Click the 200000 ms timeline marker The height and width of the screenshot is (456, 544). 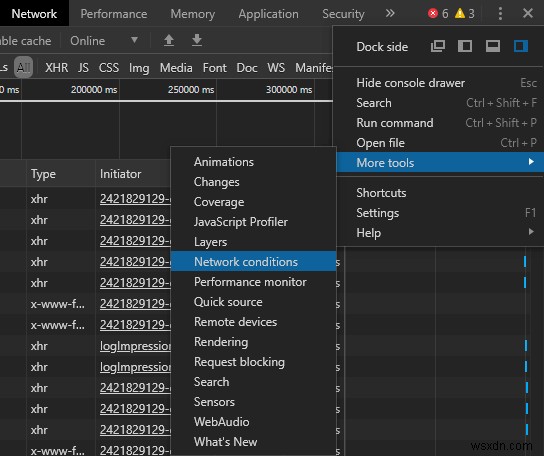coord(94,90)
